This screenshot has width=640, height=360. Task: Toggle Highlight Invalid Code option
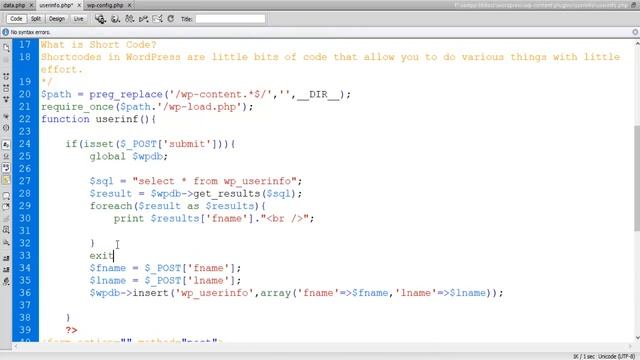point(6,156)
